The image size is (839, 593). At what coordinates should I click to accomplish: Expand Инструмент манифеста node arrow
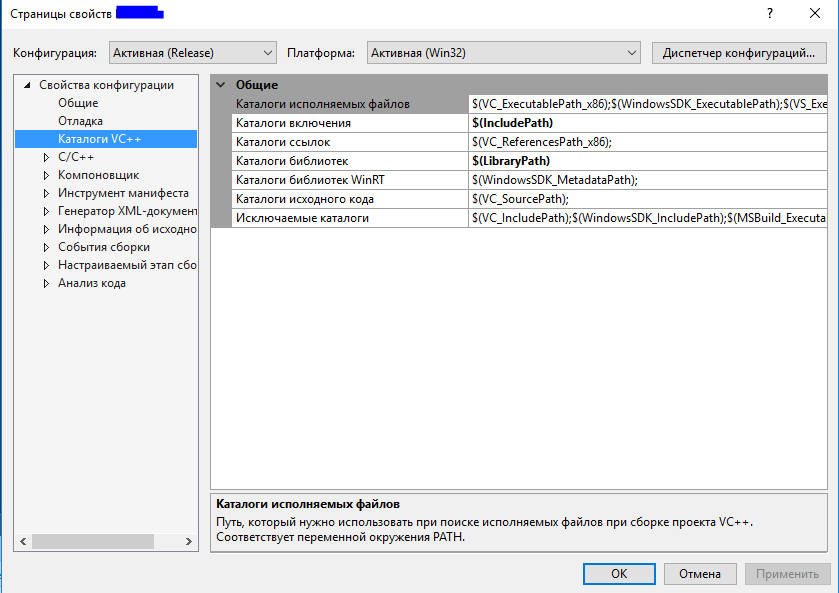coord(46,193)
